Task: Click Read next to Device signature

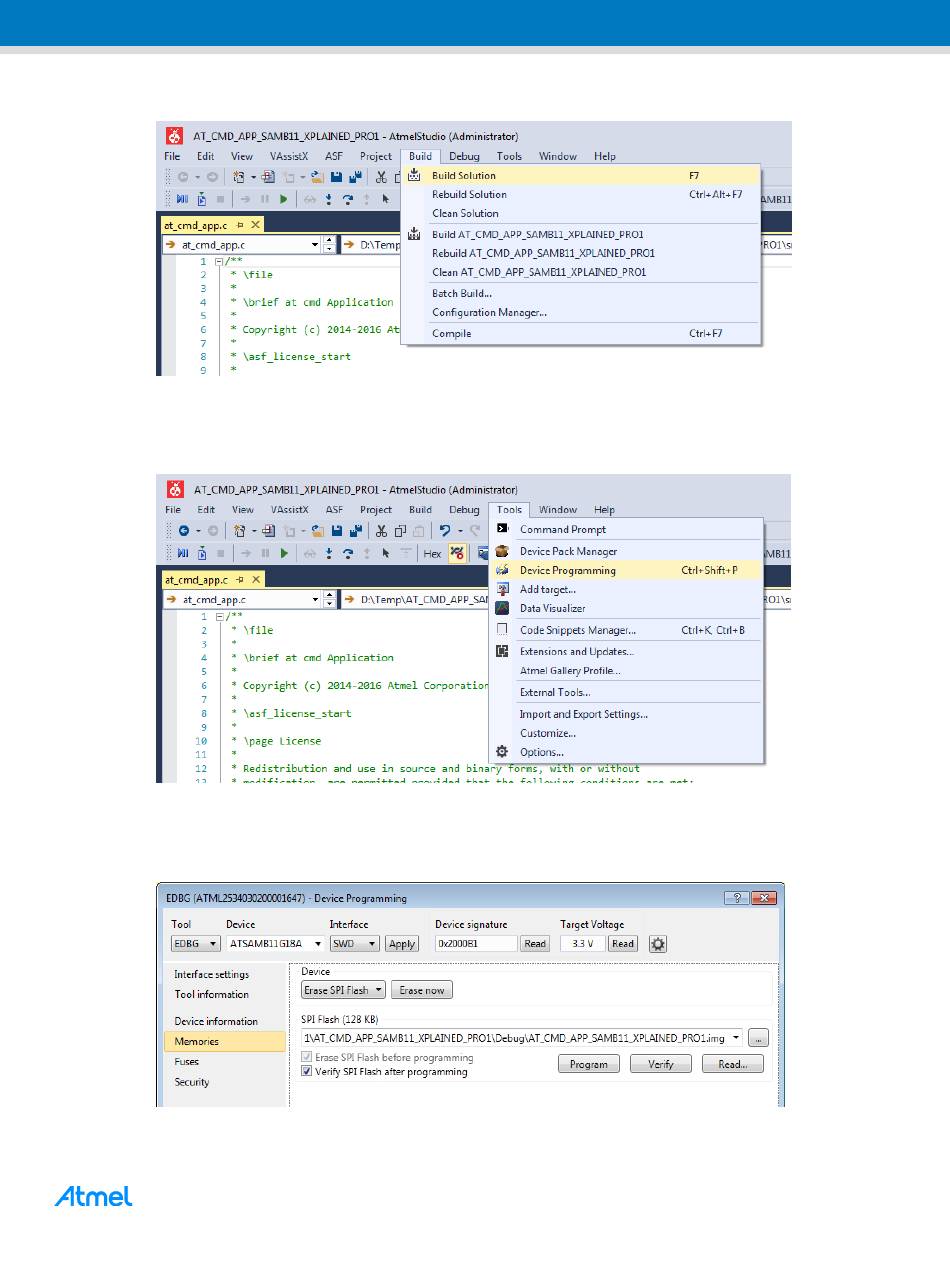Action: point(535,943)
